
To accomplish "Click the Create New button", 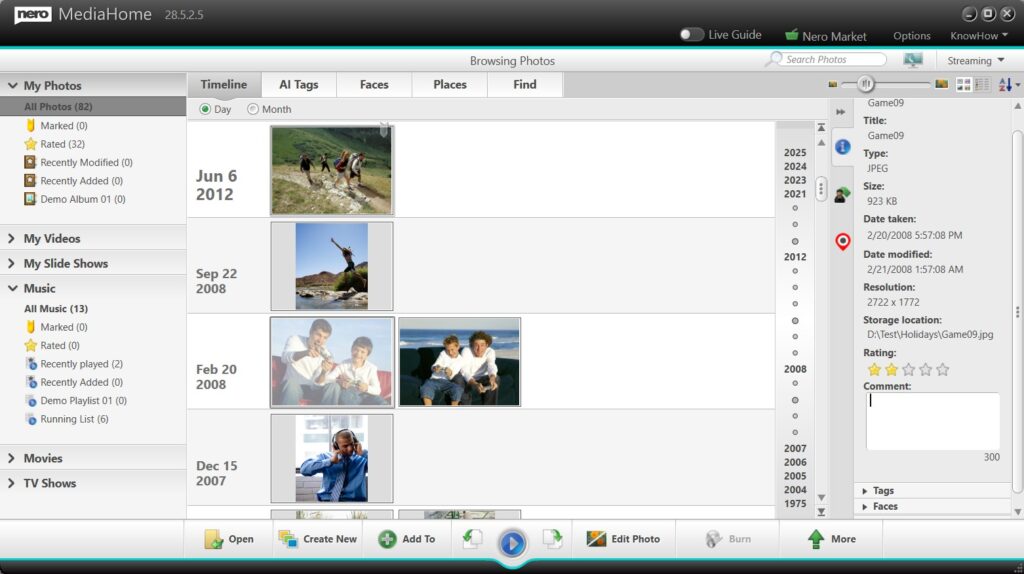I will [x=317, y=539].
